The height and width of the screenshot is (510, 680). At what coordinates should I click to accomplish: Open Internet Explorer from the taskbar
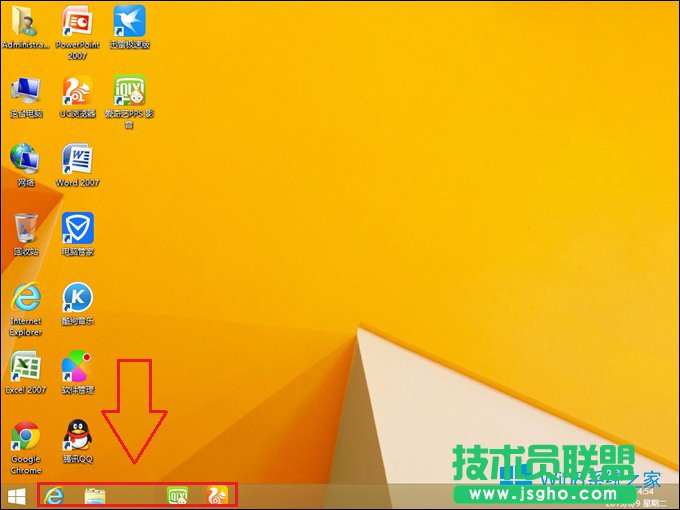54,495
